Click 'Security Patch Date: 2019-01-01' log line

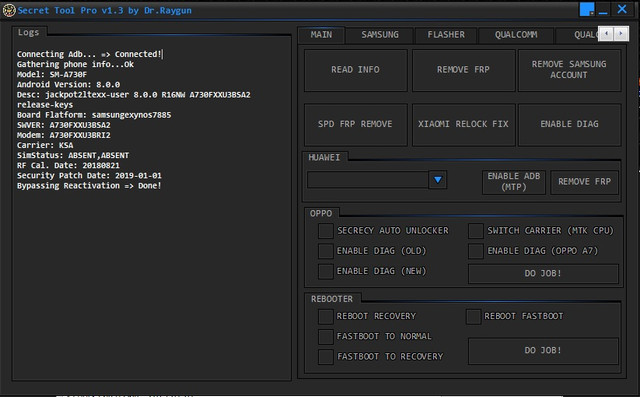pyautogui.click(x=89, y=175)
